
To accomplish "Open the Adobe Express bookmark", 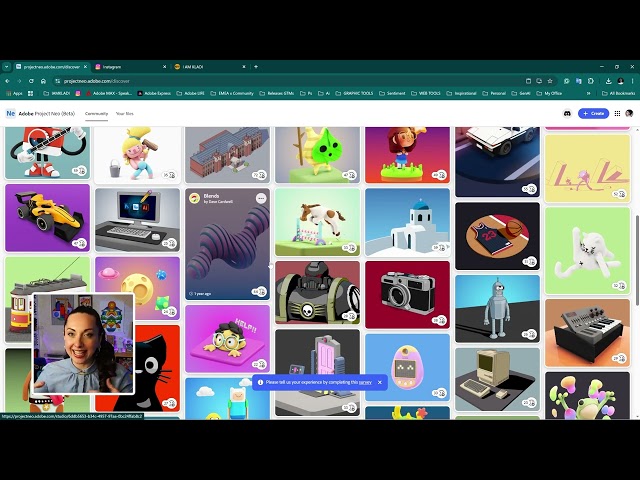I will coord(154,93).
